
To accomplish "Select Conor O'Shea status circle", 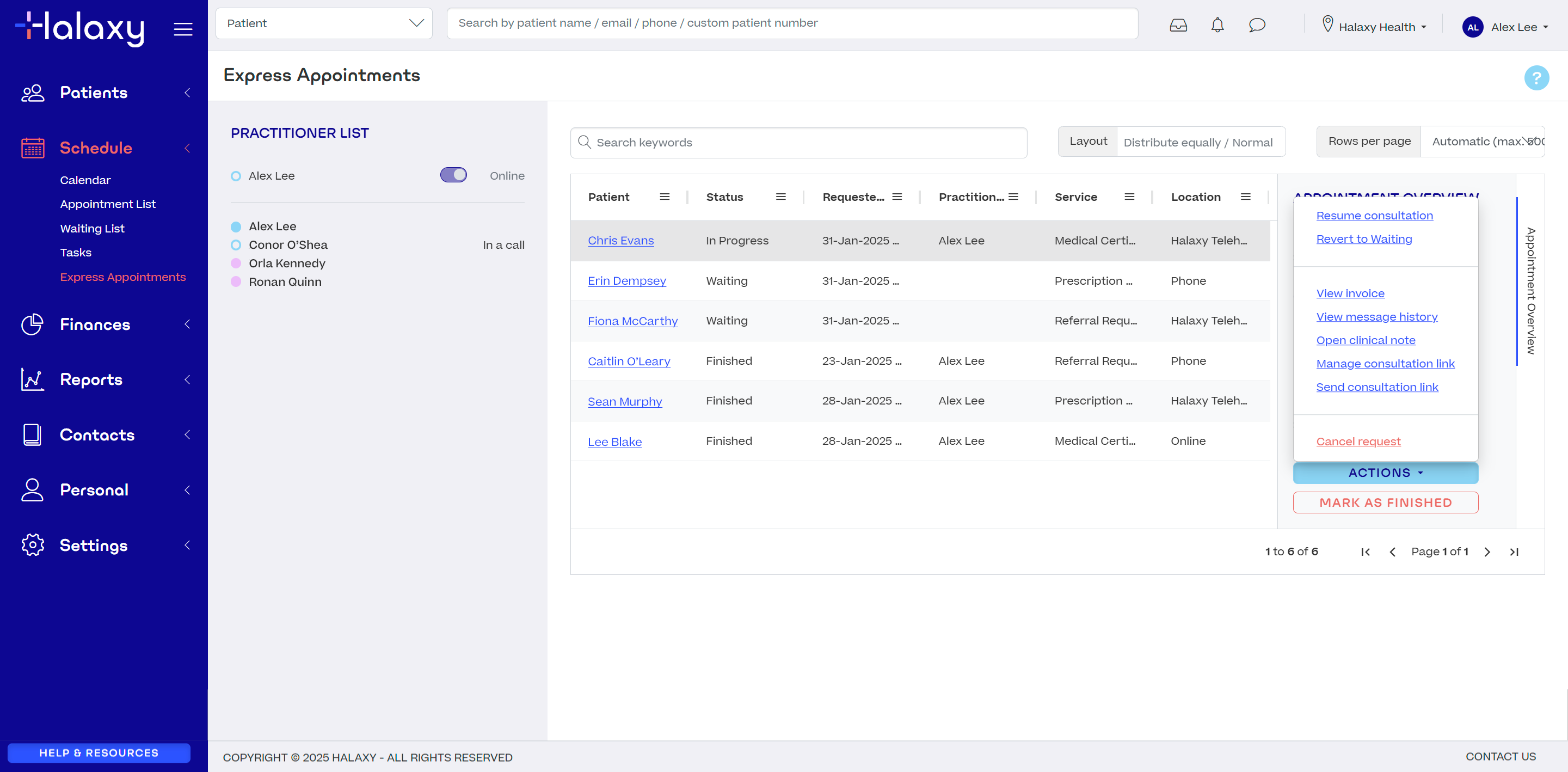I will click(236, 245).
